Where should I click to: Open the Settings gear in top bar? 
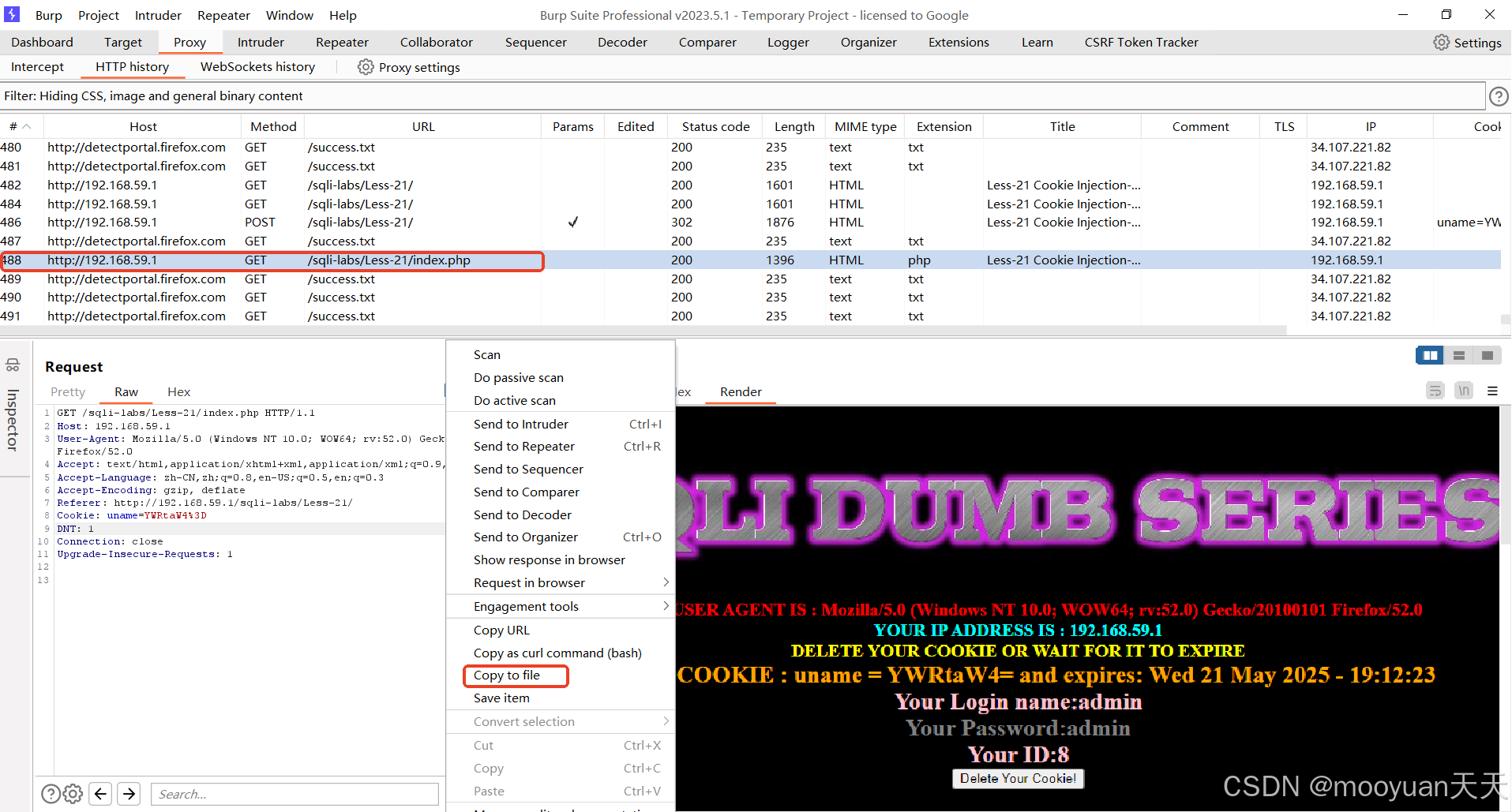click(1441, 42)
